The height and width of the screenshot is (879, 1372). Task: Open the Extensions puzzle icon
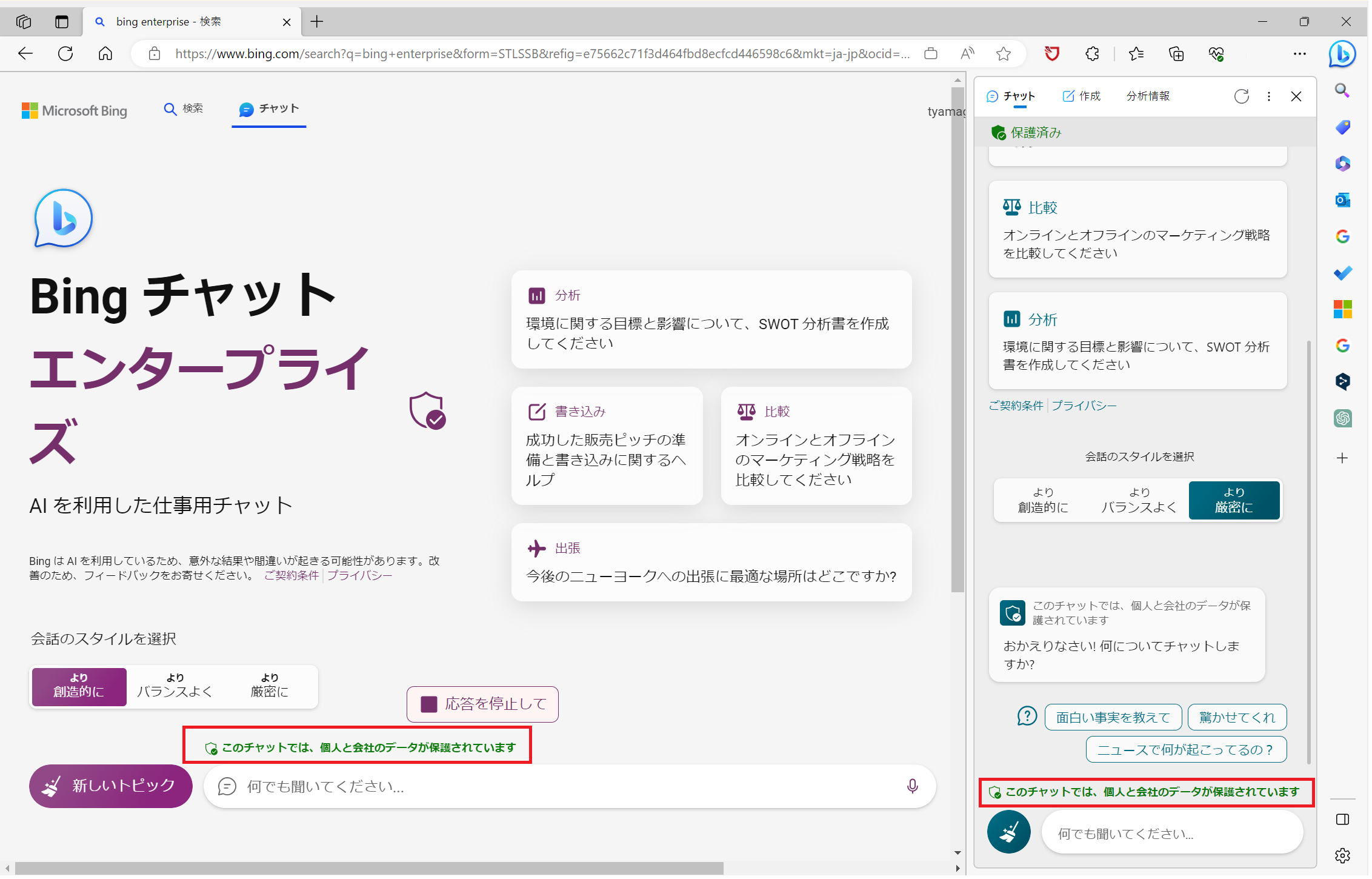(1092, 54)
